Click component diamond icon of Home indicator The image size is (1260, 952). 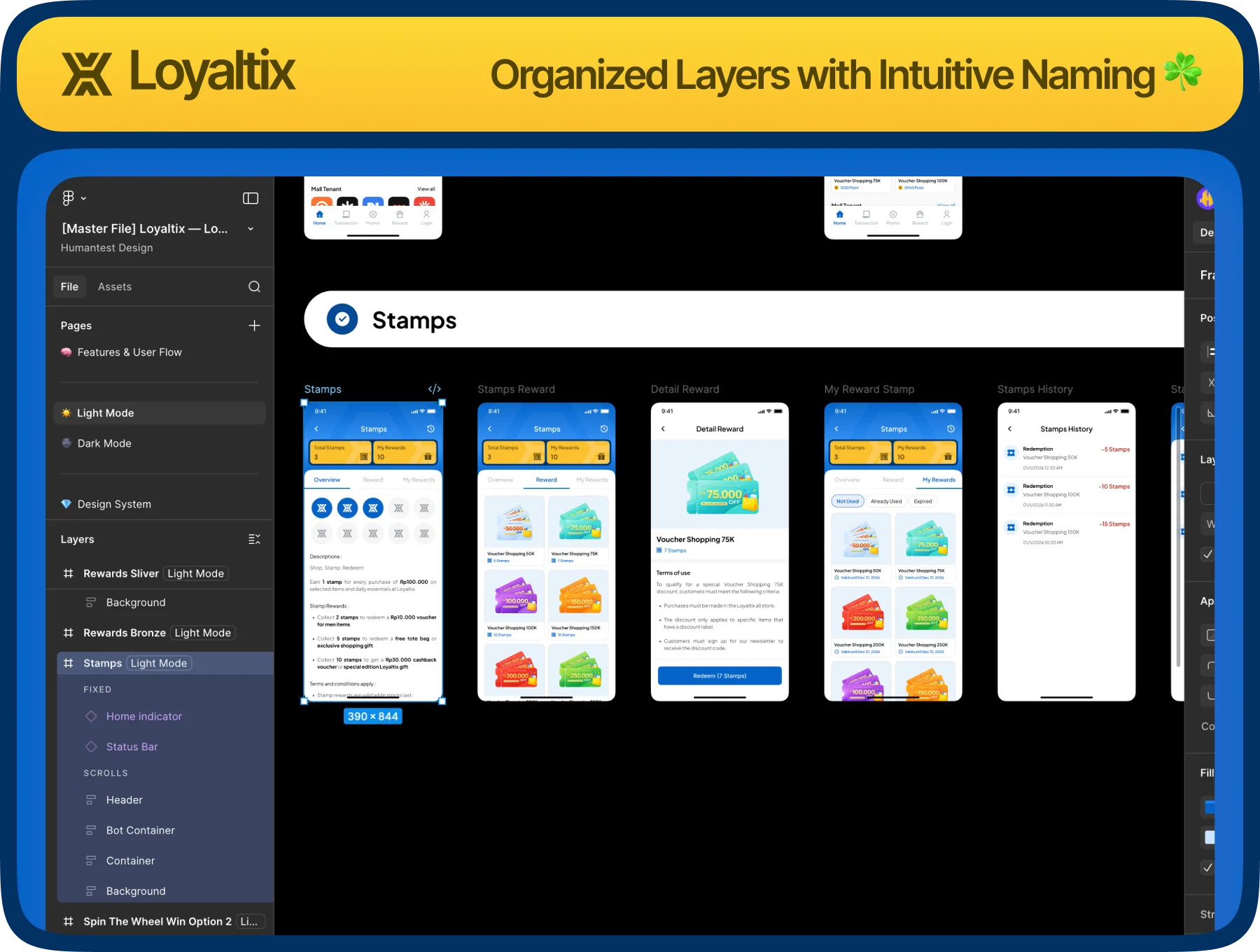coord(91,716)
